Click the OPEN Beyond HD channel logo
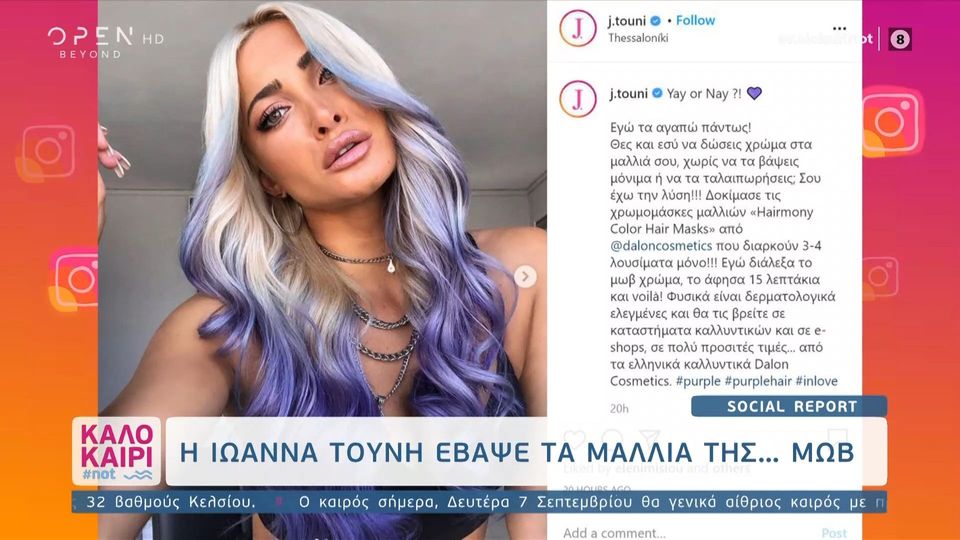 pyautogui.click(x=105, y=42)
